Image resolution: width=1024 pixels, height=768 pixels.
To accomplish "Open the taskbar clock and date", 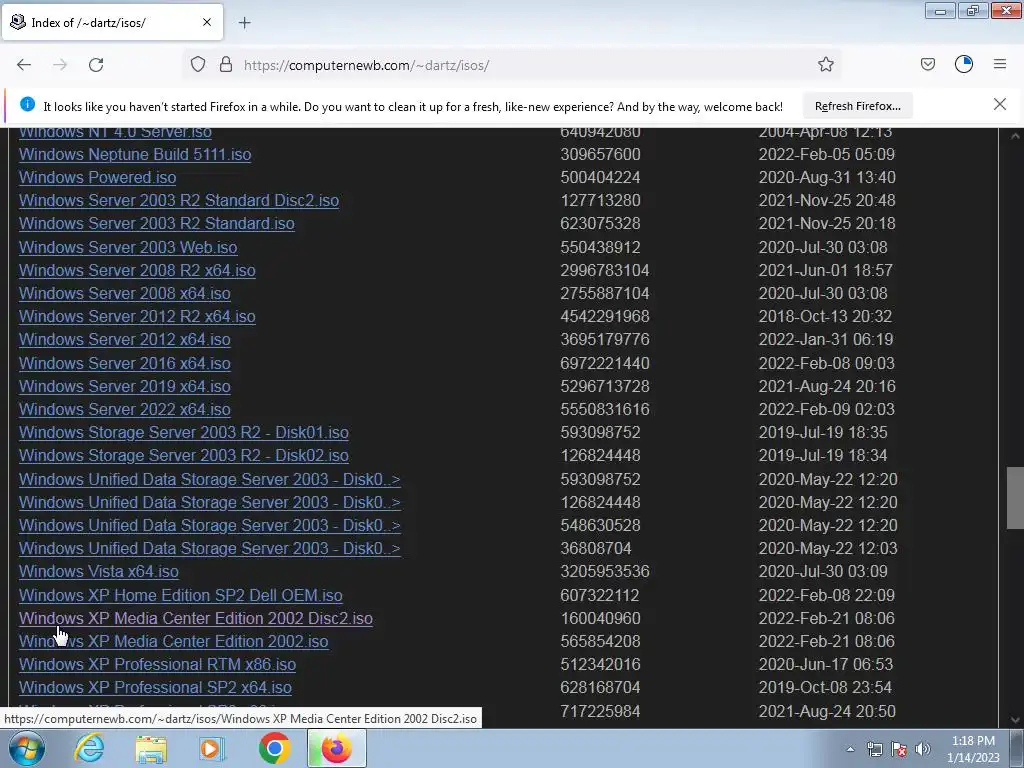I will pyautogui.click(x=973, y=749).
